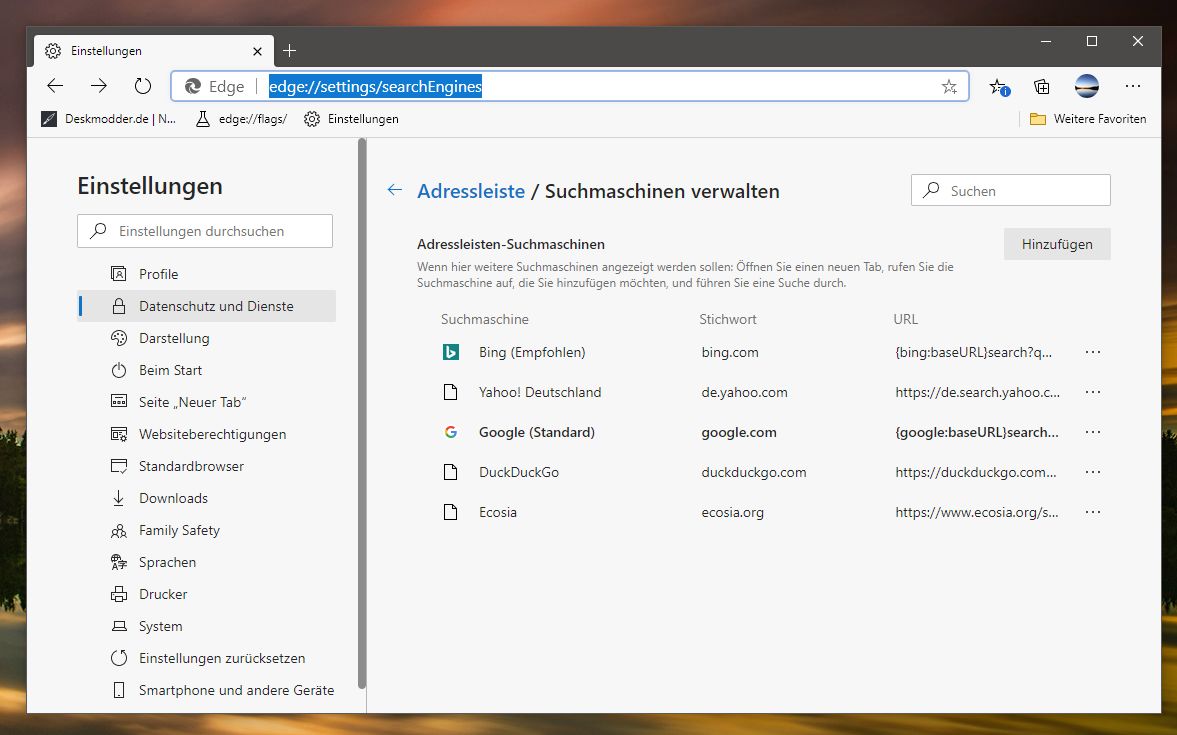The width and height of the screenshot is (1177, 735).
Task: Open the Darstellung settings section
Action: click(x=206, y=338)
